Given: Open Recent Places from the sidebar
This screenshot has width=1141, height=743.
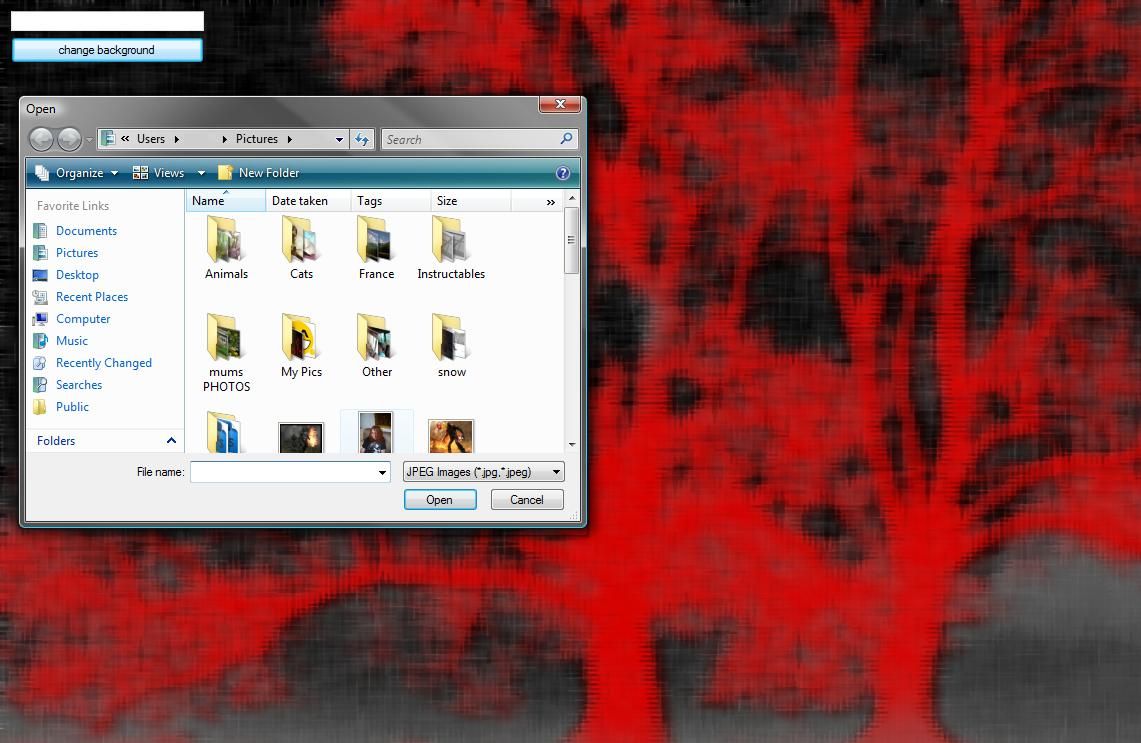Looking at the screenshot, I should pyautogui.click(x=92, y=296).
